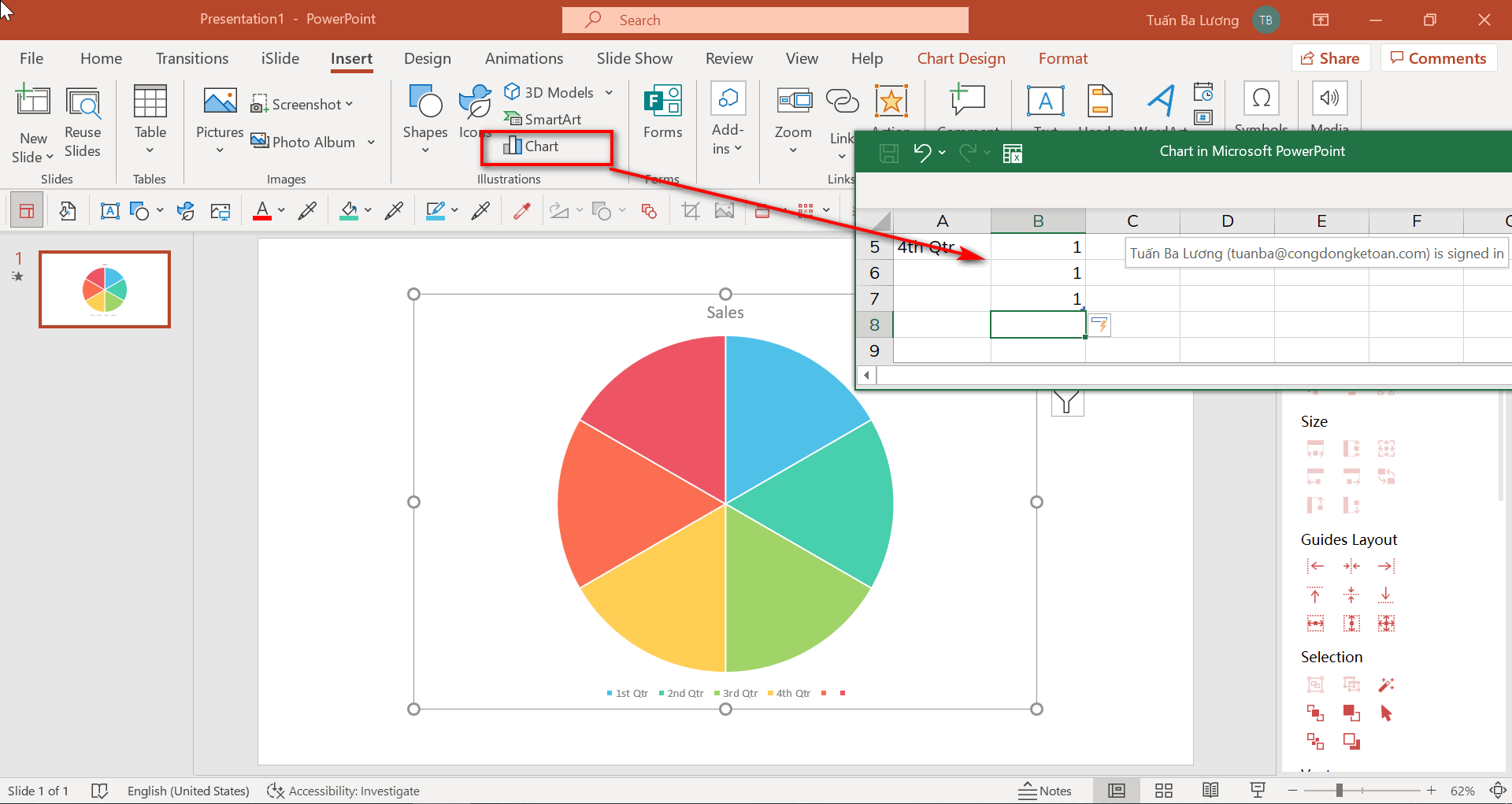Open the chart filter funnel button

coord(1067,402)
